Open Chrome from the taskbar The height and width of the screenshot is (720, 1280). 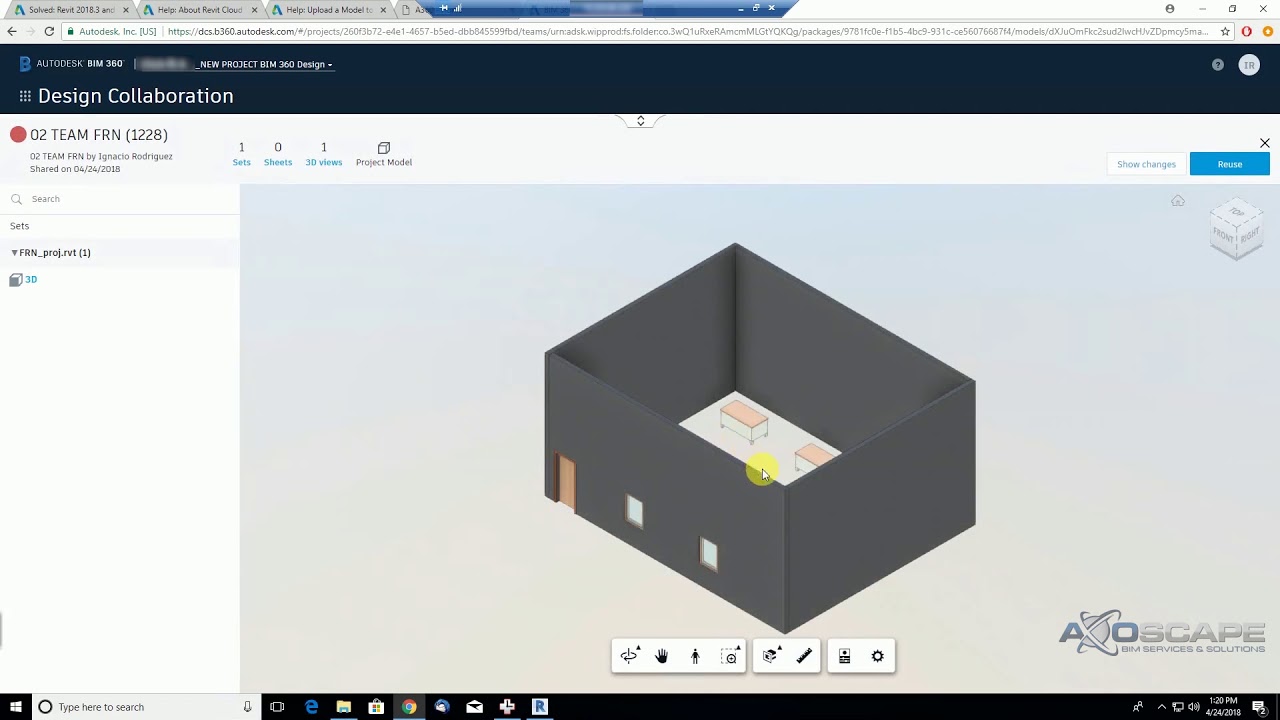point(409,707)
